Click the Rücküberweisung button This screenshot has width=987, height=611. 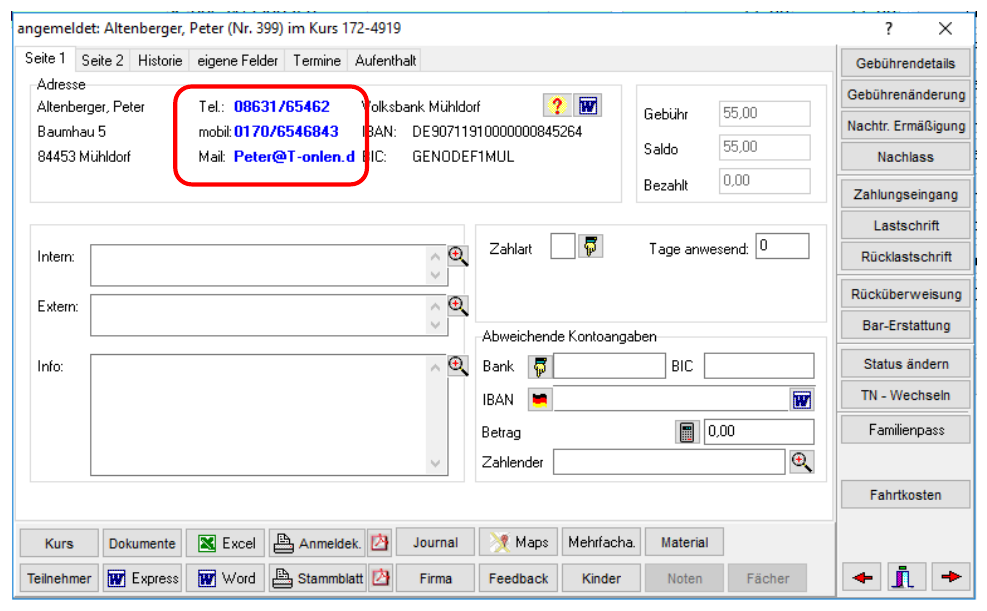[x=905, y=294]
